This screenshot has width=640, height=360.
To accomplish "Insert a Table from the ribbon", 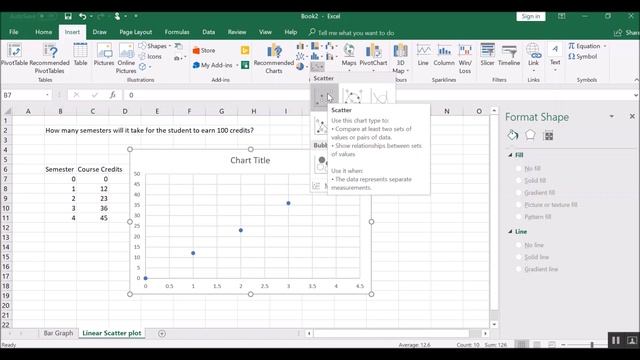I will [80, 55].
